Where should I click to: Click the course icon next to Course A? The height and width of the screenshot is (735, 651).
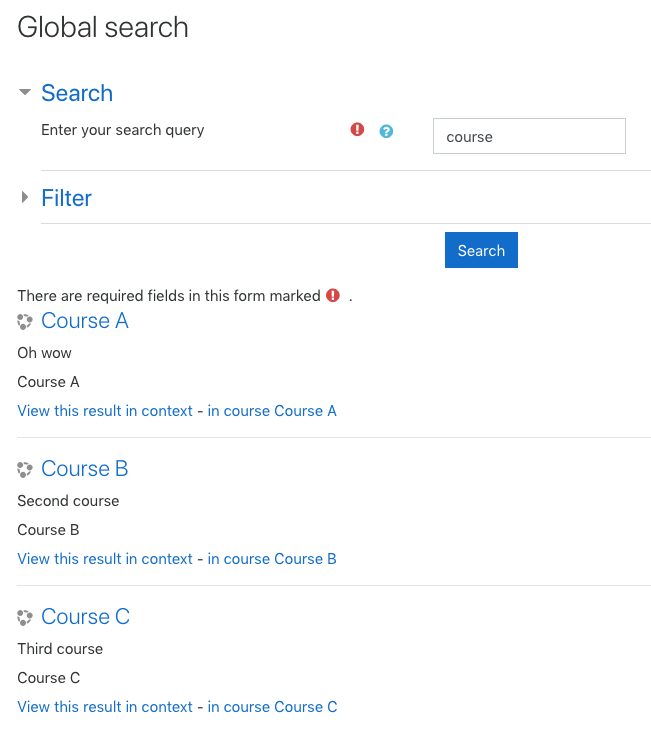(25, 322)
